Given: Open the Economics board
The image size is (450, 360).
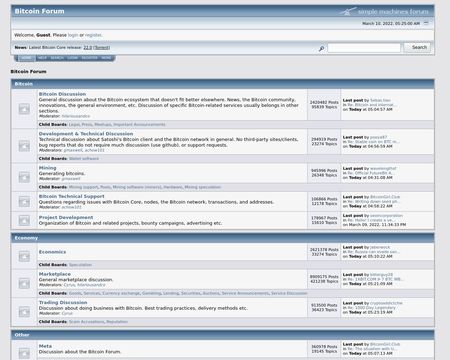Looking at the screenshot, I should point(52,252).
